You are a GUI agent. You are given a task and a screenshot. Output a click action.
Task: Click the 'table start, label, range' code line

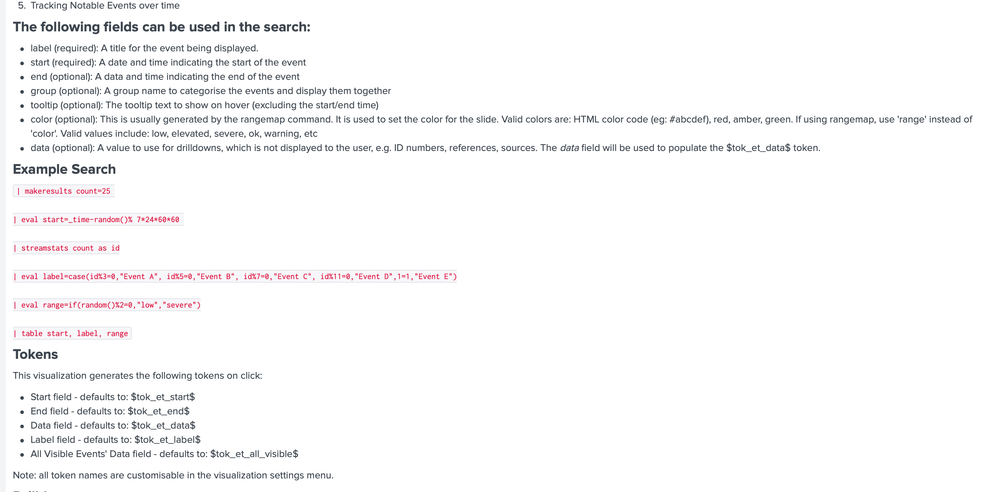click(x=72, y=333)
